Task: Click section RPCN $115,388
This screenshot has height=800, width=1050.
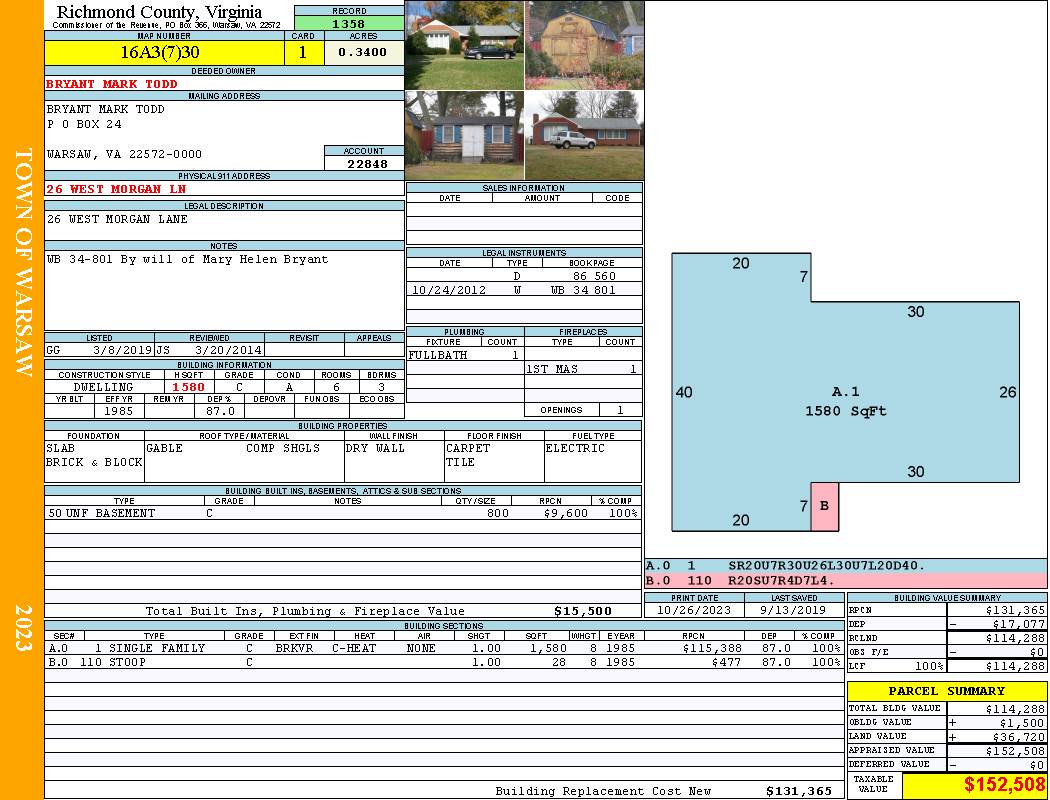Action: pyautogui.click(x=712, y=648)
